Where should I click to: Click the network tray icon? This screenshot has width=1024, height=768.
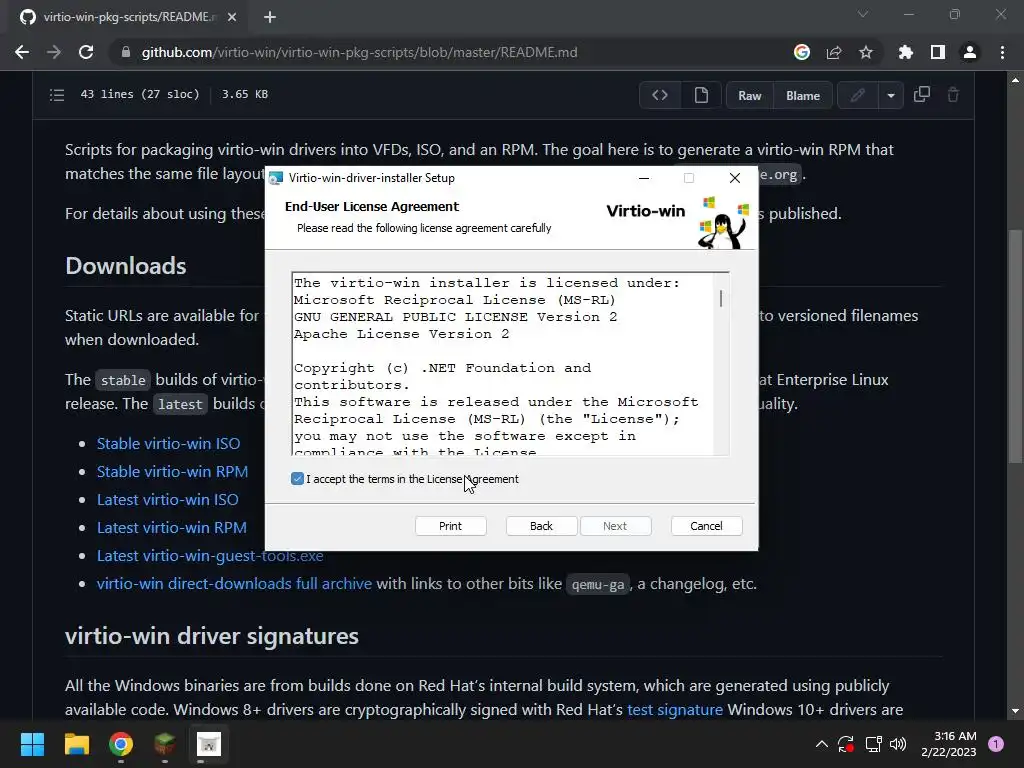click(873, 744)
